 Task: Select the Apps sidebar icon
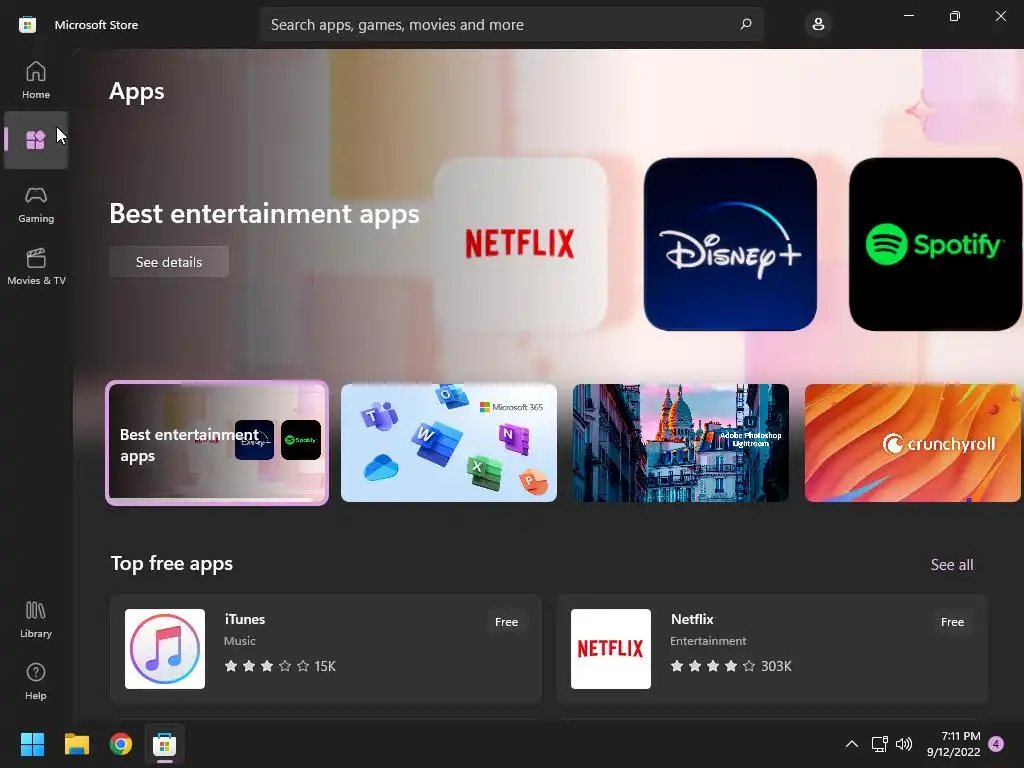click(x=36, y=140)
